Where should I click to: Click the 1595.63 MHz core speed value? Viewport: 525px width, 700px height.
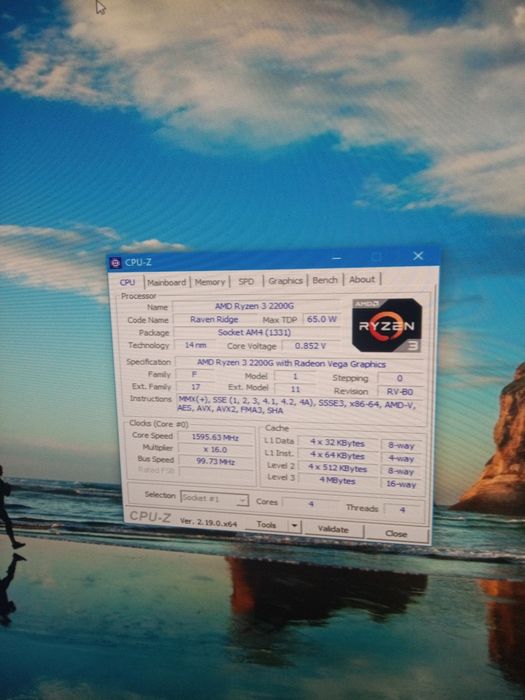pyautogui.click(x=215, y=437)
